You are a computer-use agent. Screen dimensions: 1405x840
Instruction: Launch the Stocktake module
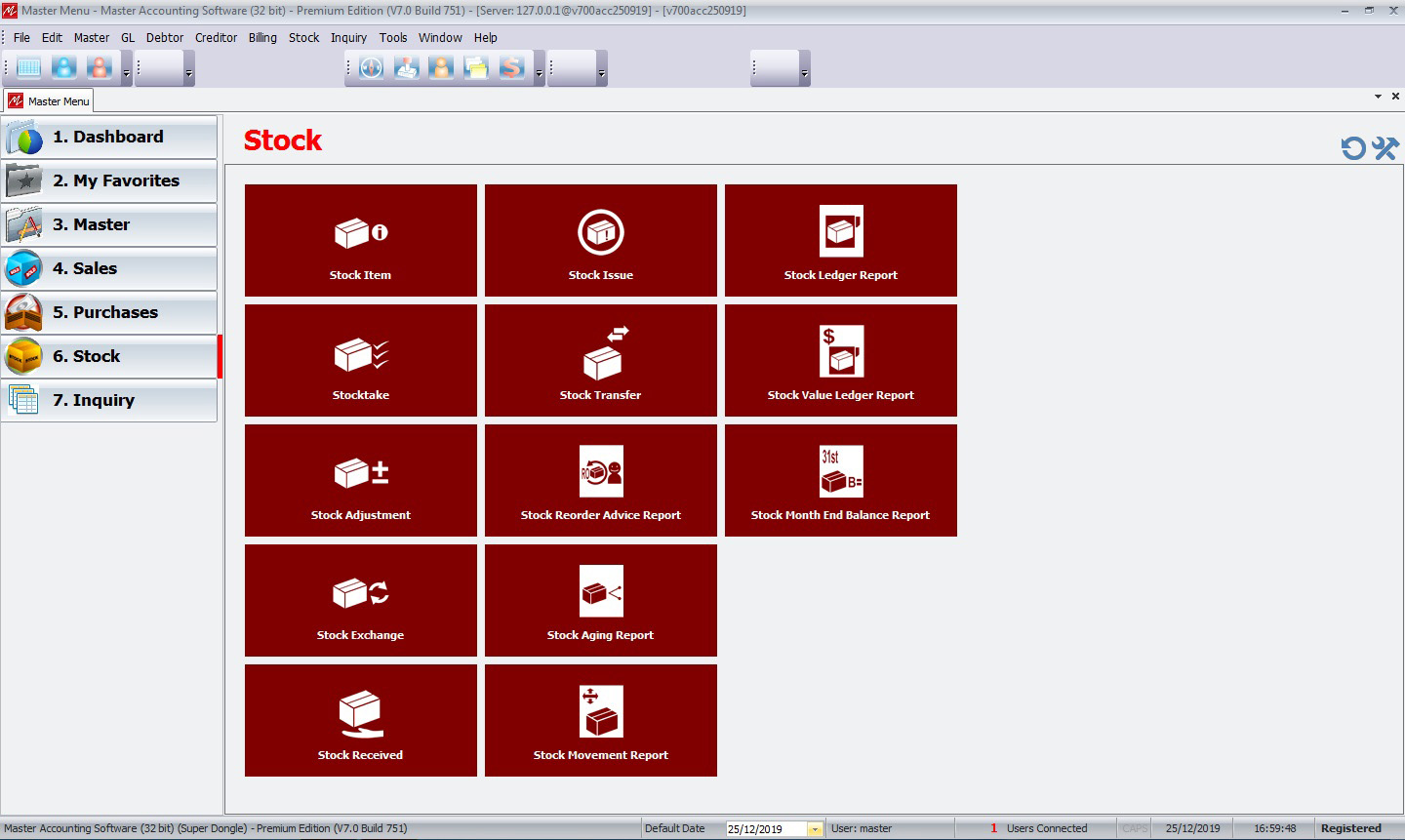pyautogui.click(x=361, y=360)
